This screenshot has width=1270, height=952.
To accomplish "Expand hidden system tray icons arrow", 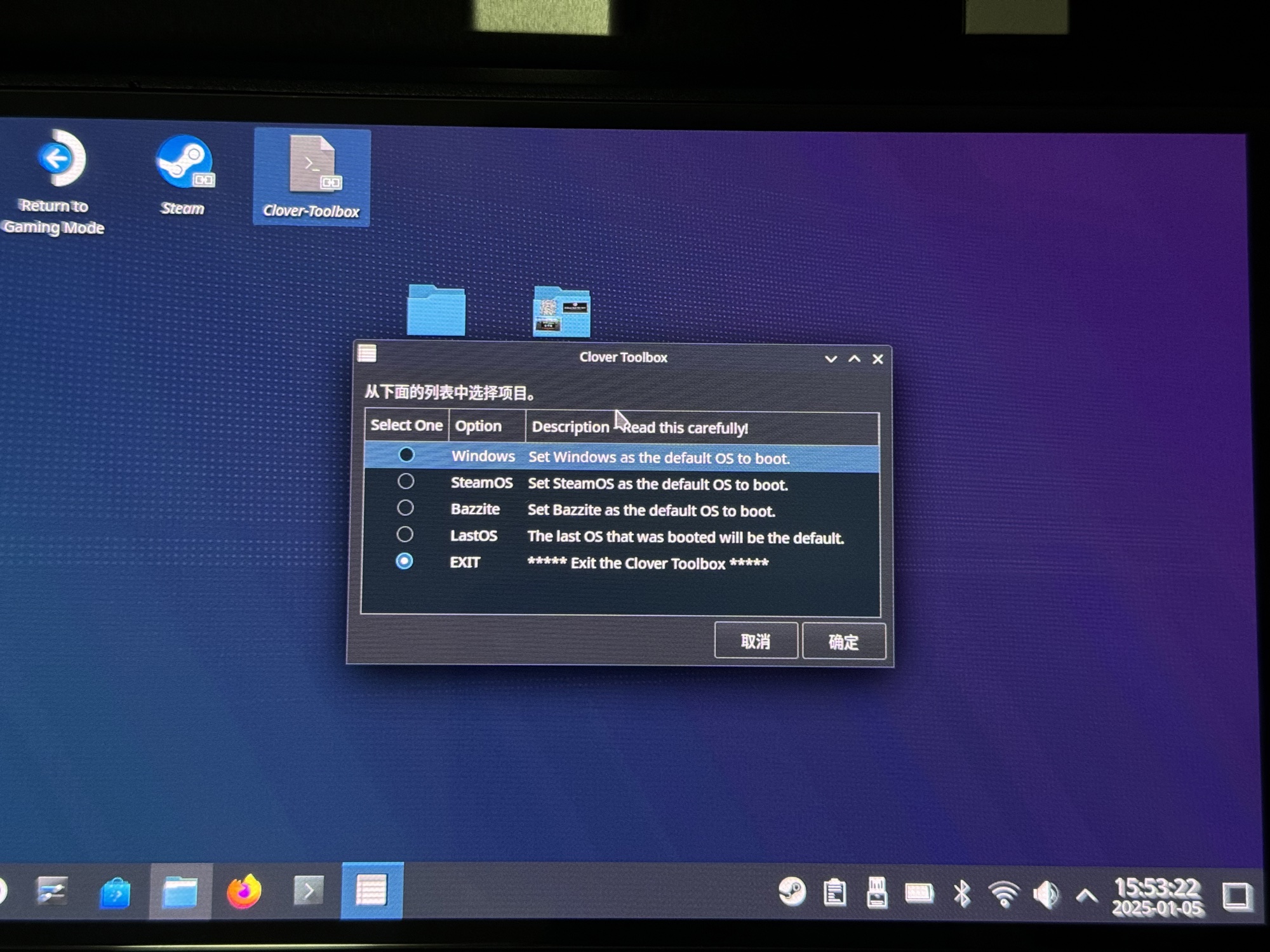I will click(x=1087, y=896).
